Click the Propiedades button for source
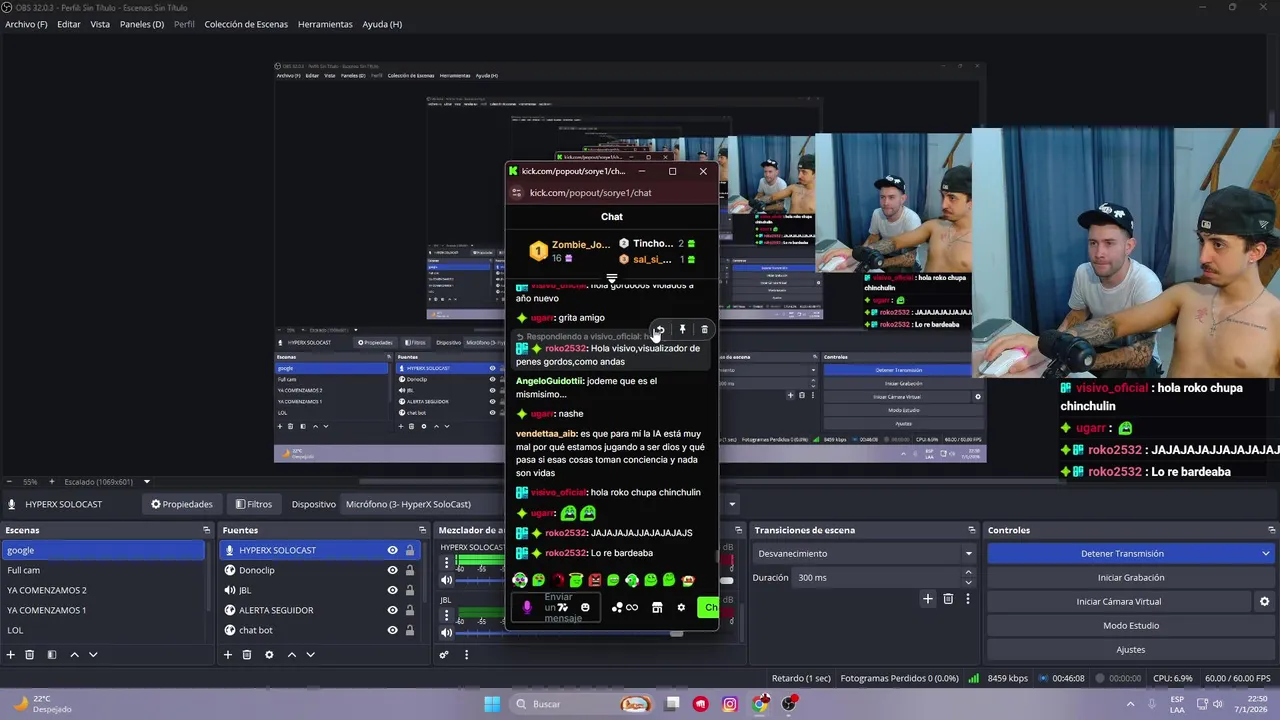The image size is (1280, 720). (182, 504)
